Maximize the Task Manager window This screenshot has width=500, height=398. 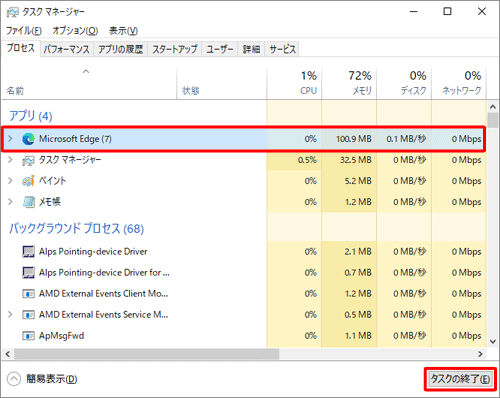pos(447,12)
